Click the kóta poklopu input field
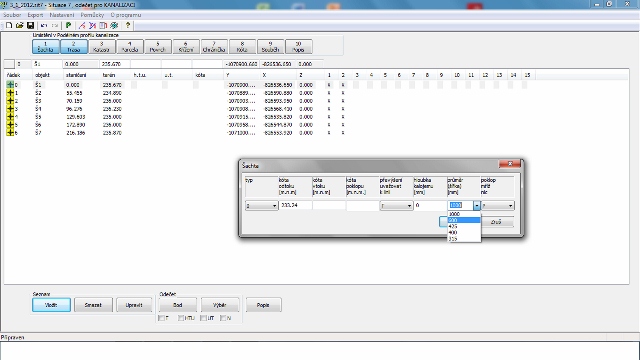This screenshot has height=360, width=640. [362, 205]
